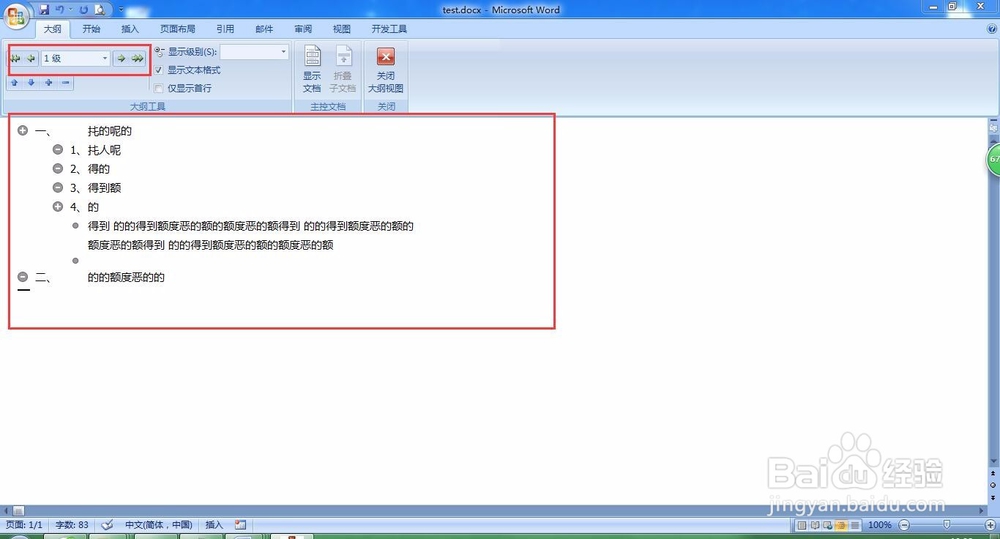Open the Office button menu

point(16,15)
